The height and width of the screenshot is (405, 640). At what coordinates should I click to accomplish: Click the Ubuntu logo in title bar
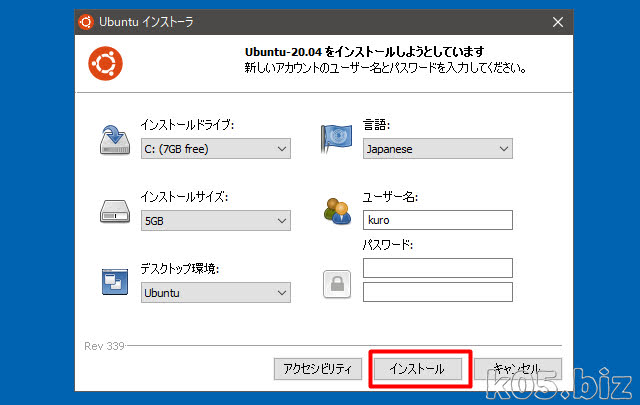86,22
